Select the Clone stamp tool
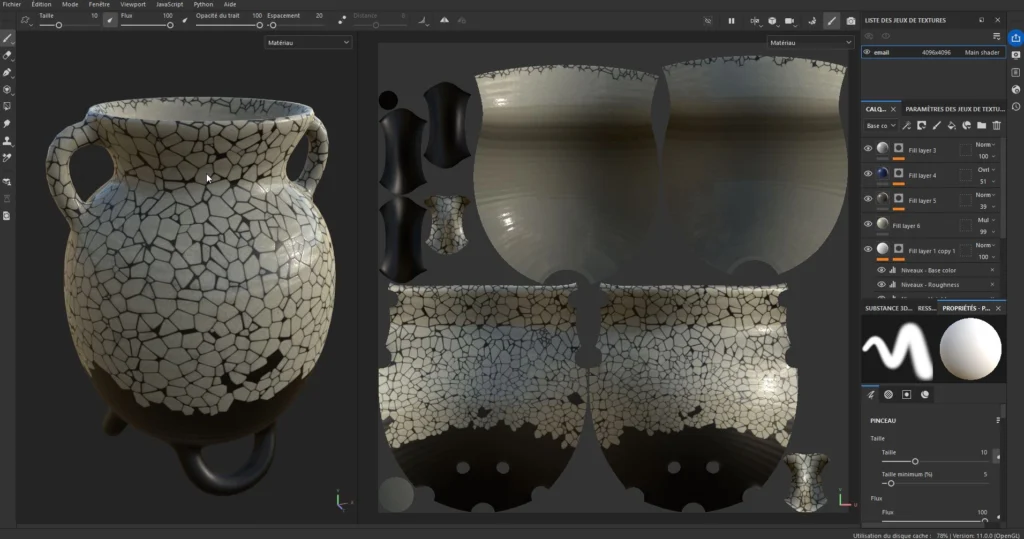Screen dimensions: 1024x539 coord(8,140)
